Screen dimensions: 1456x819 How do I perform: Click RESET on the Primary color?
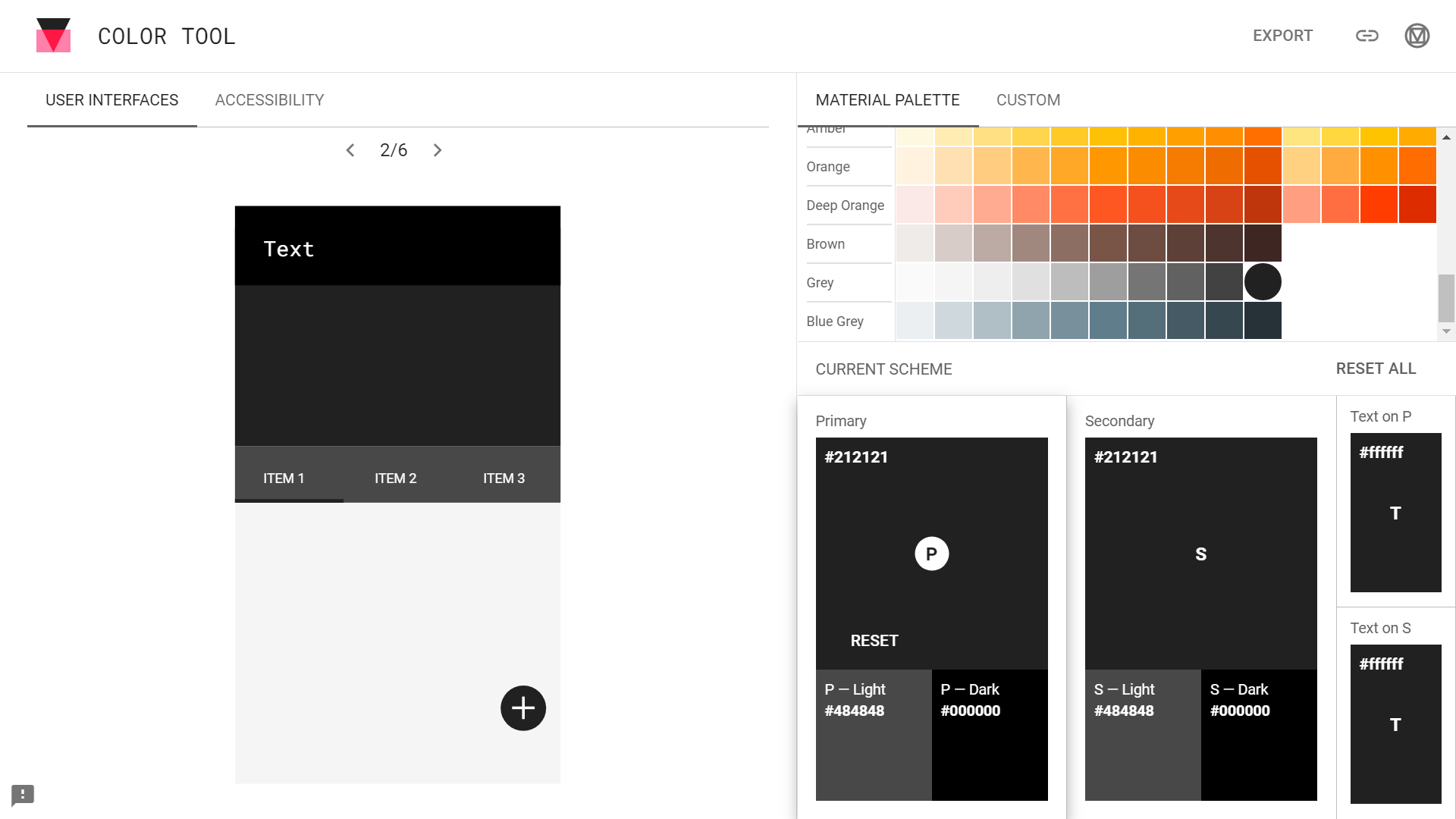(x=873, y=640)
